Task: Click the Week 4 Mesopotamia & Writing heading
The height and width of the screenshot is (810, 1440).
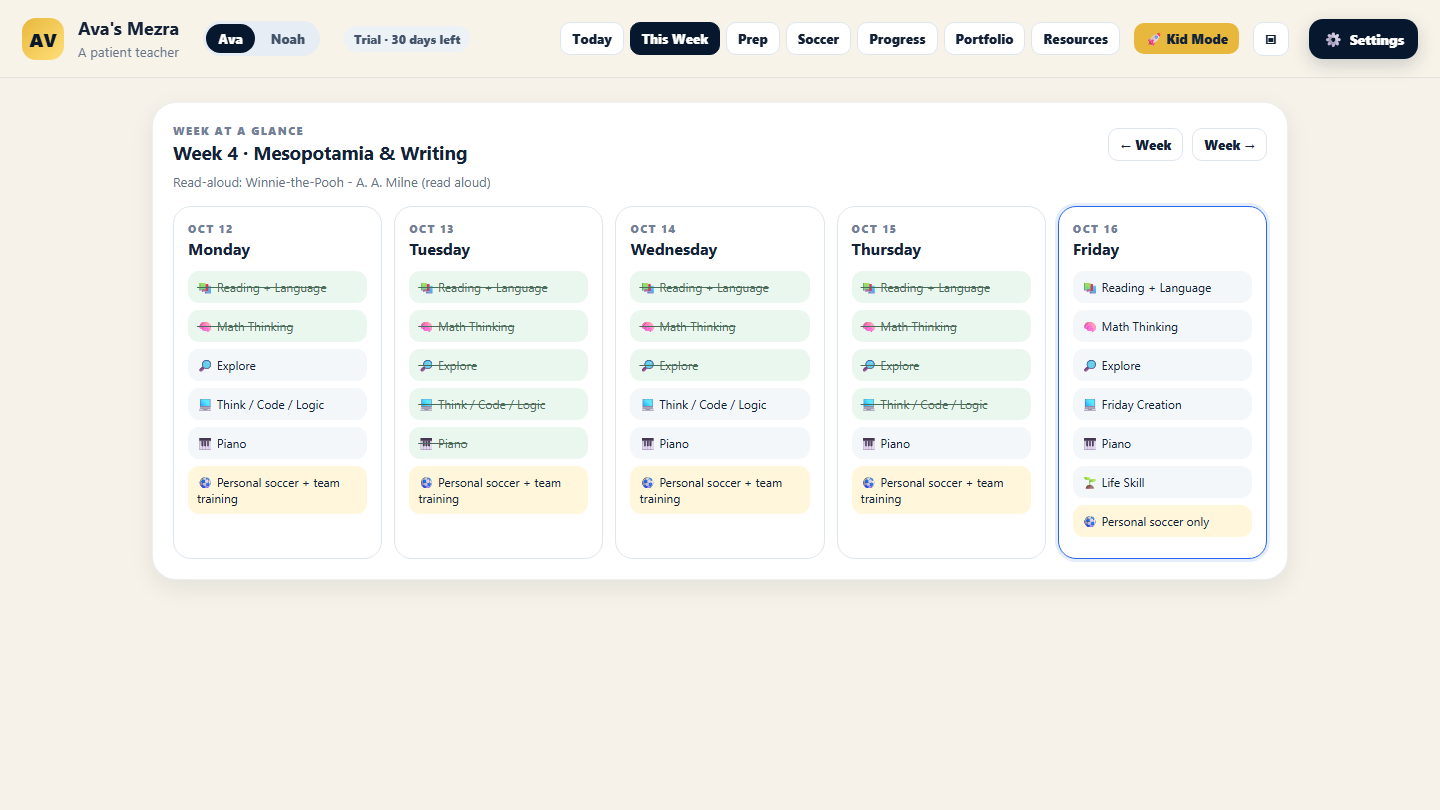Action: pos(320,154)
